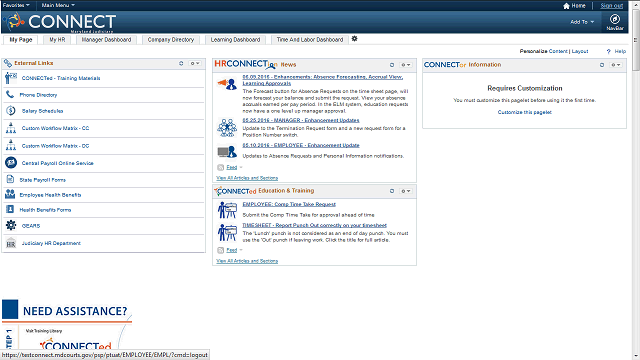Click the Custom Workflow Matrix - DC icon

11,145
